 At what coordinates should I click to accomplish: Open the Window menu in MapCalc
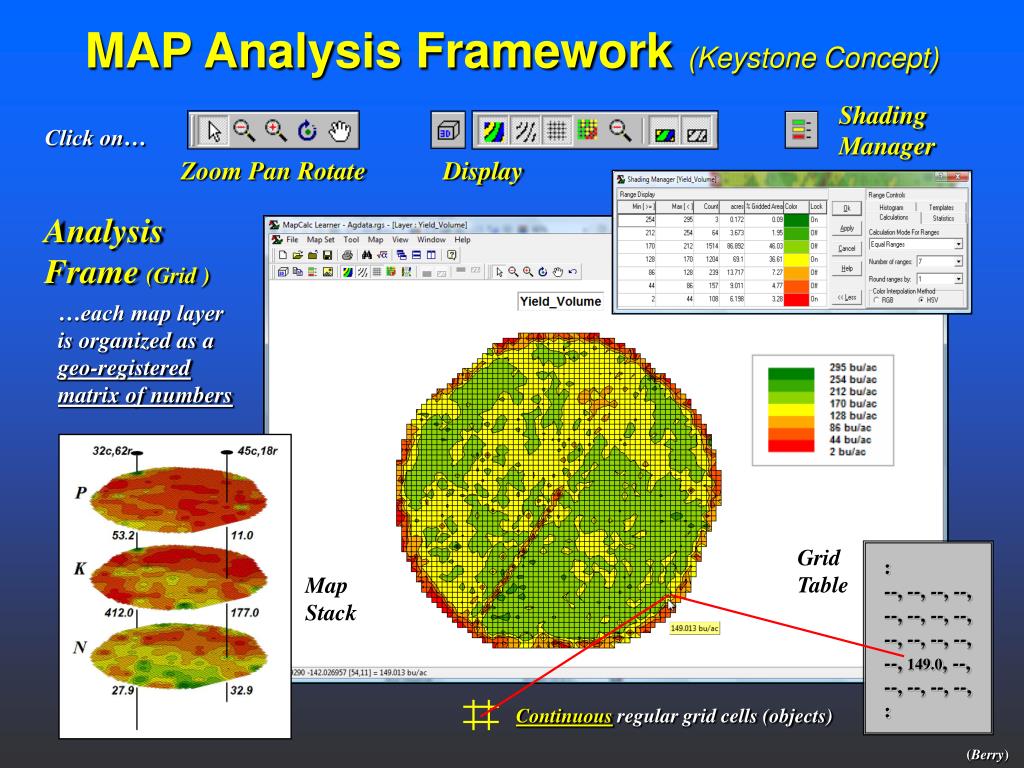pyautogui.click(x=431, y=239)
